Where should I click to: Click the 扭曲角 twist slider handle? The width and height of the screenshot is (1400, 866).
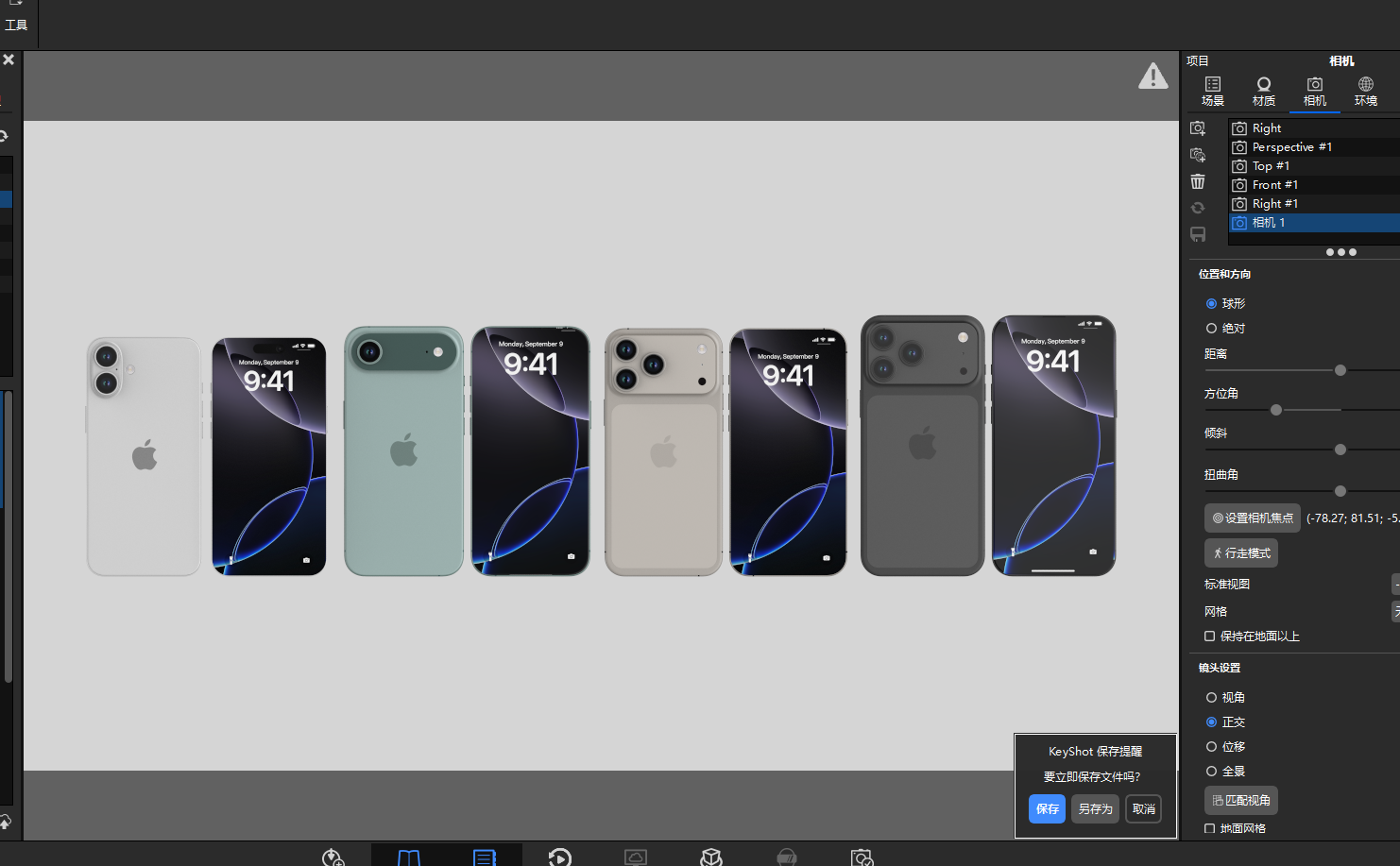click(x=1340, y=491)
